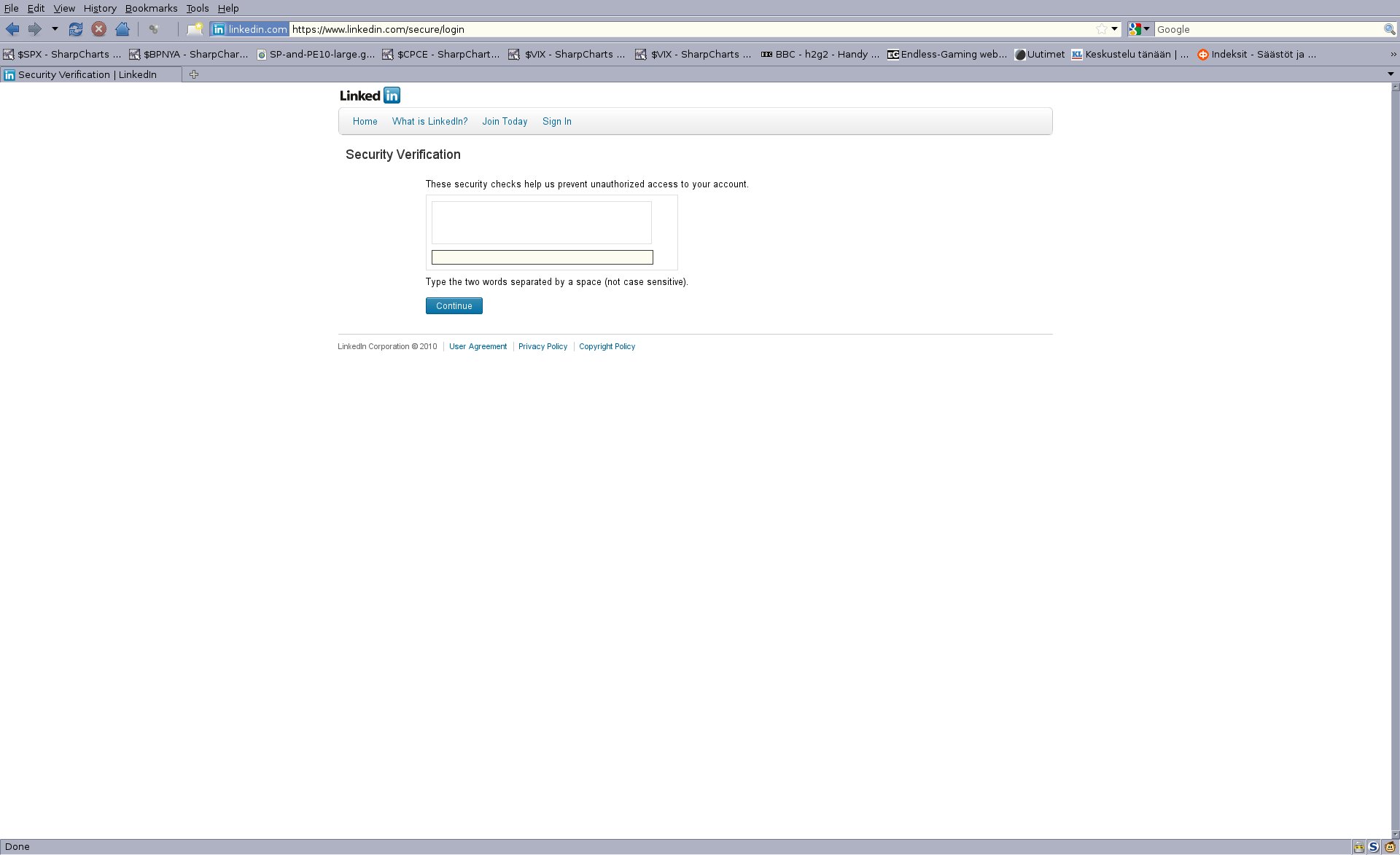Screen dimensions: 1400x855
Task: Click the search magnifier icon
Action: click(x=1389, y=29)
